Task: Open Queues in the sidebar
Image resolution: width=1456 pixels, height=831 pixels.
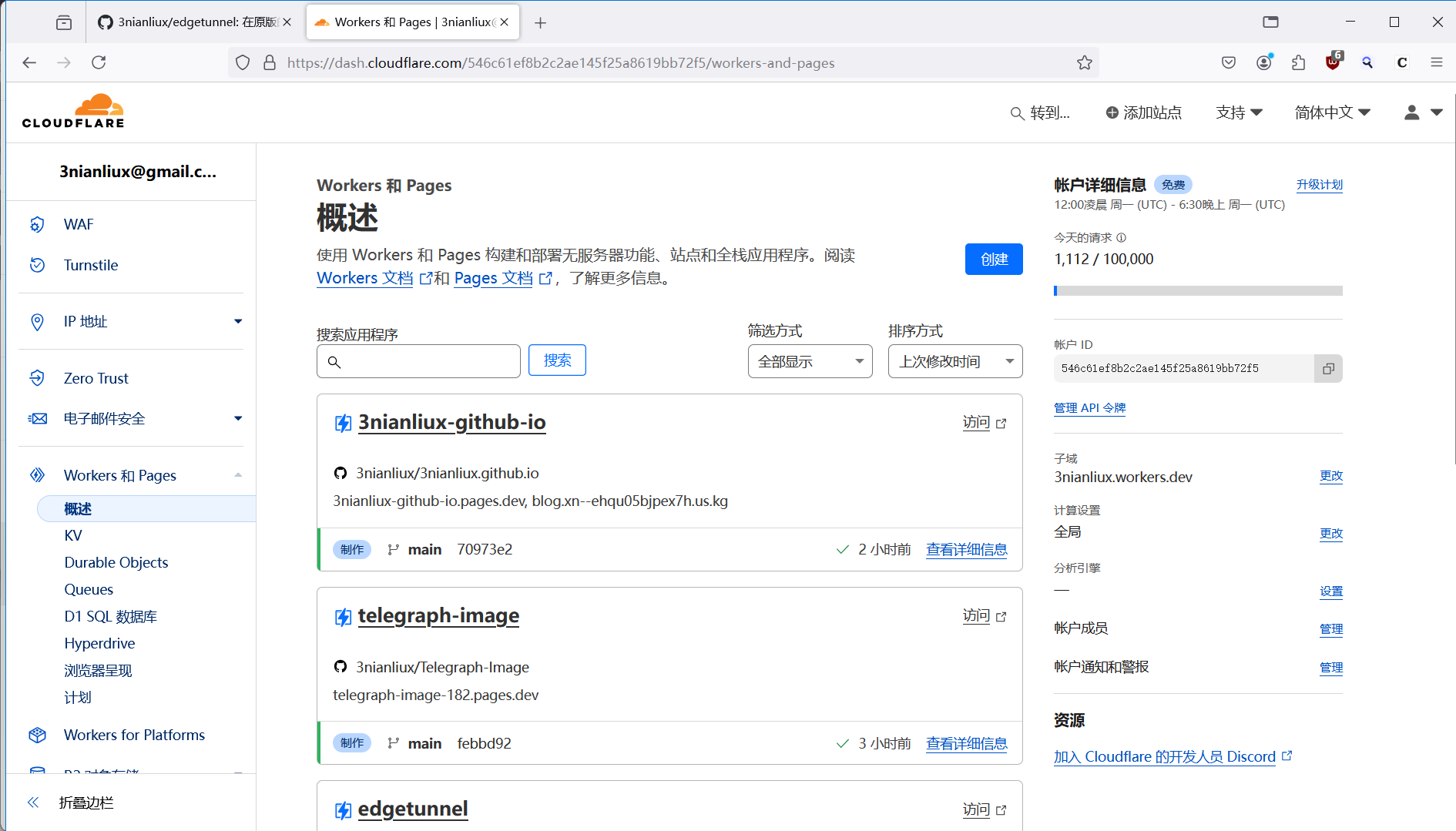Action: (x=89, y=589)
